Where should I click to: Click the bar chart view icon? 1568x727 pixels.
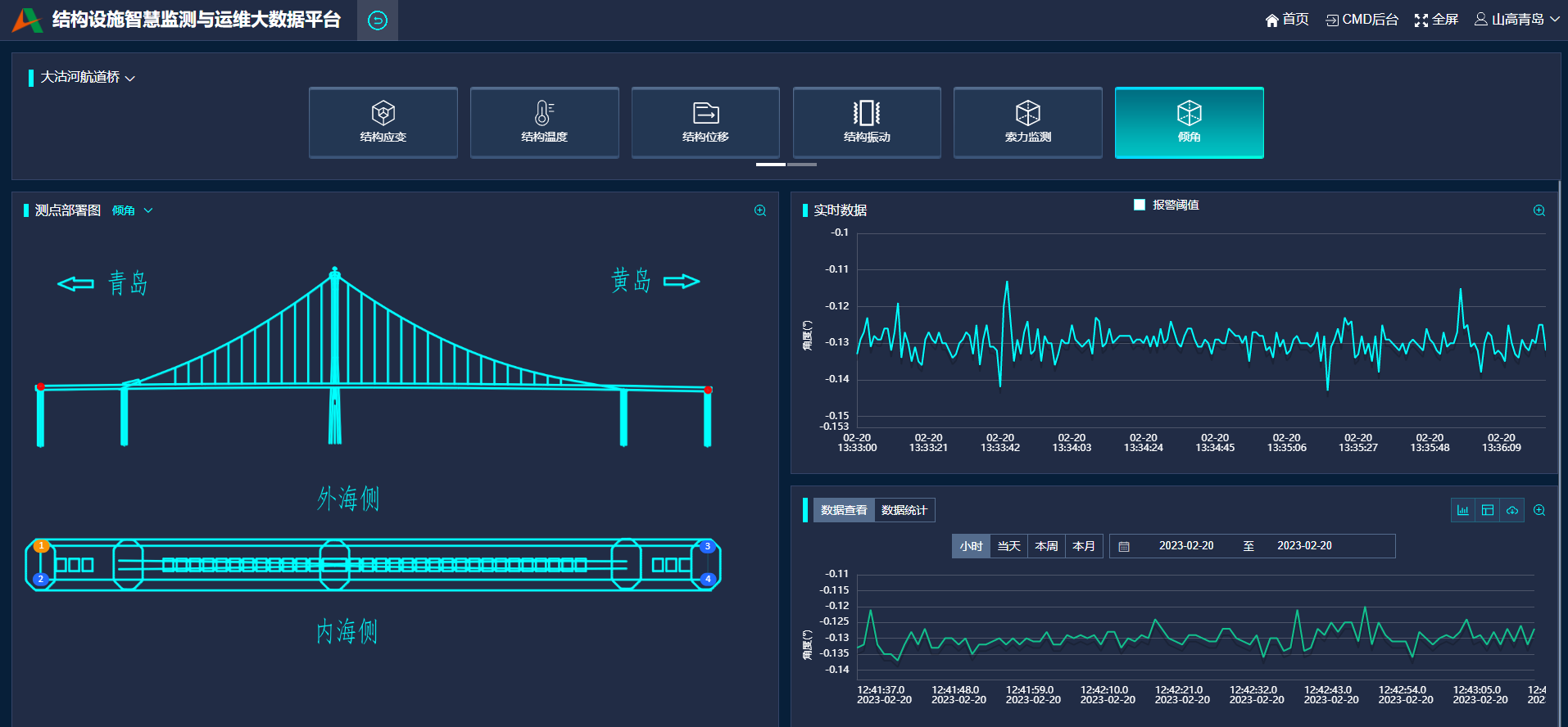(x=1463, y=510)
